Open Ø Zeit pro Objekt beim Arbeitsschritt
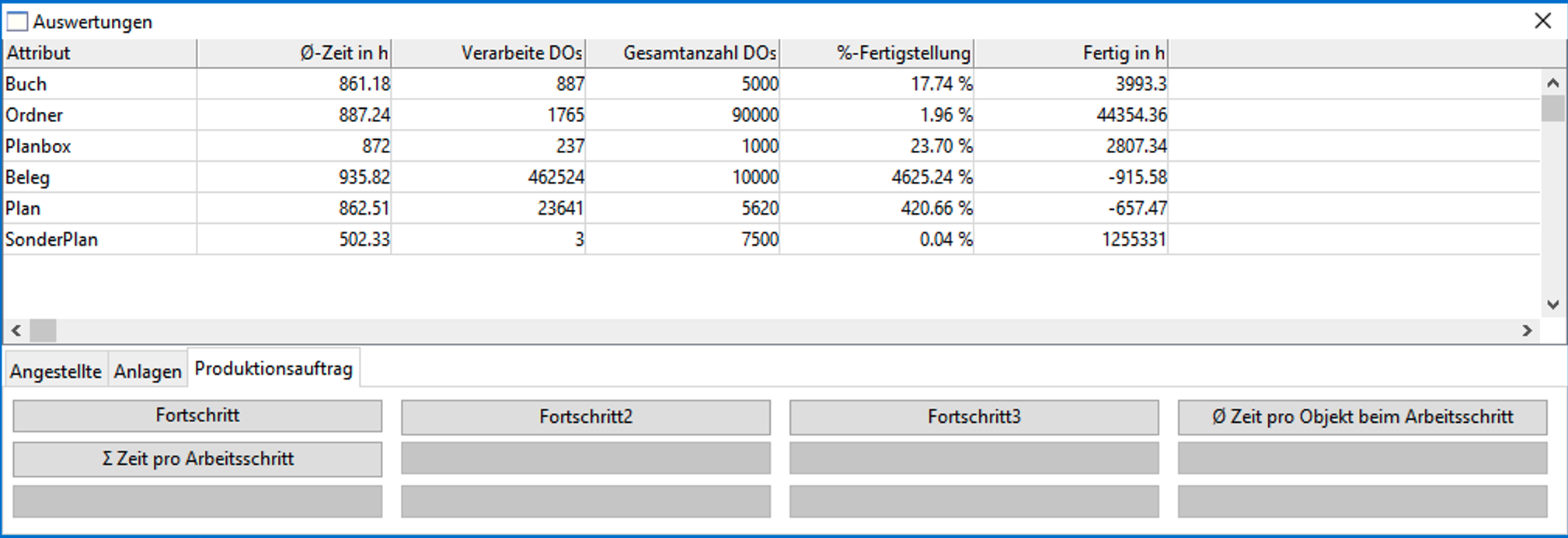Viewport: 1568px width, 538px height. tap(1362, 417)
